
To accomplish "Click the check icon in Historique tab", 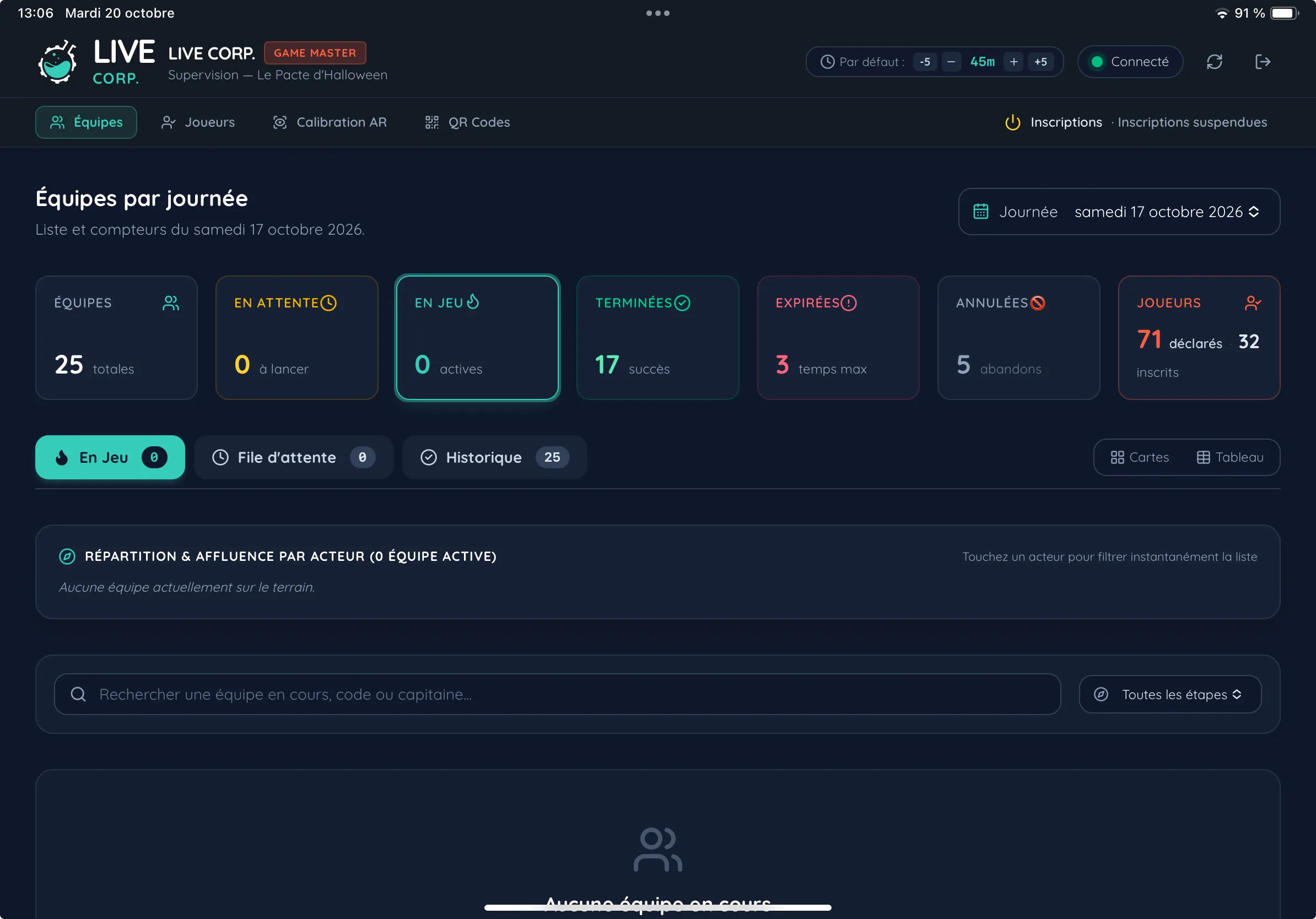I will point(429,457).
